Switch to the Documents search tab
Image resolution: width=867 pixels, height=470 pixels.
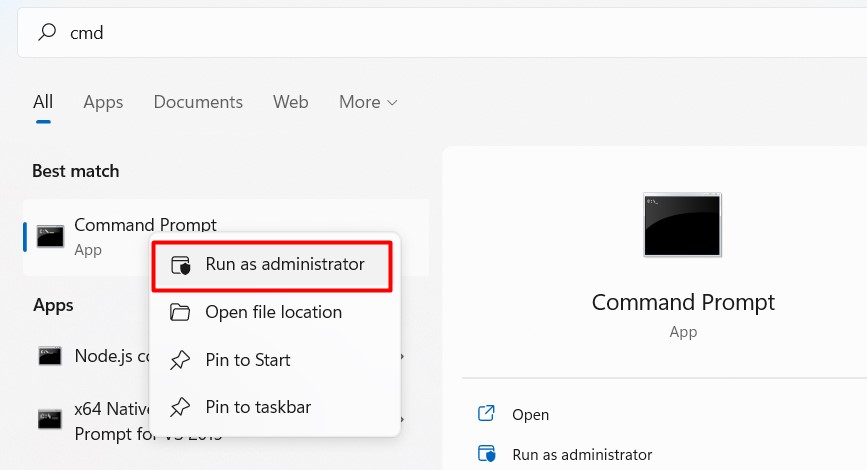(198, 102)
